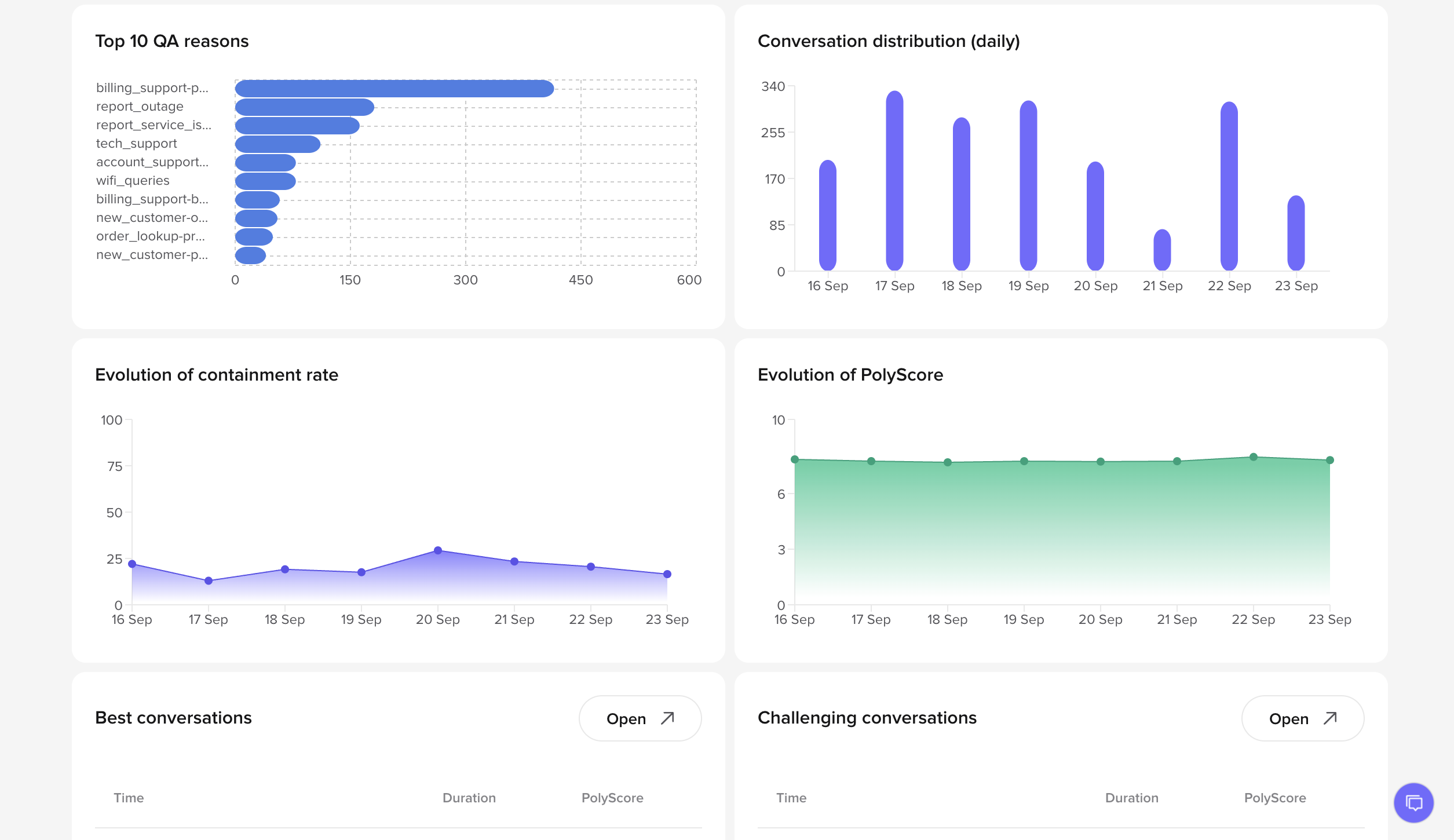Click the 21 Sep conversation distribution bar

pyautogui.click(x=1162, y=250)
